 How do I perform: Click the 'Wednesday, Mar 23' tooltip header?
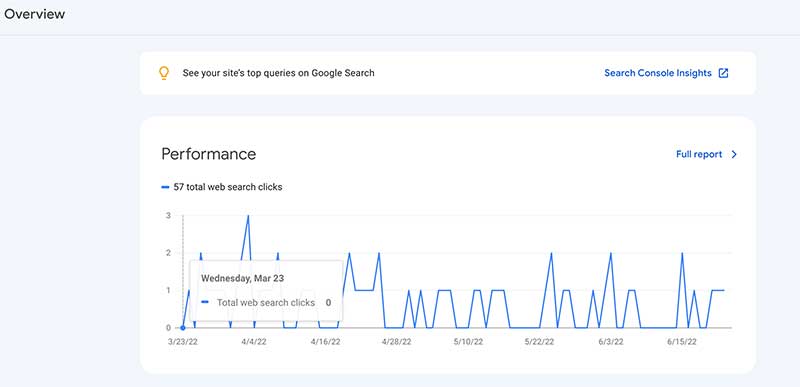click(242, 278)
